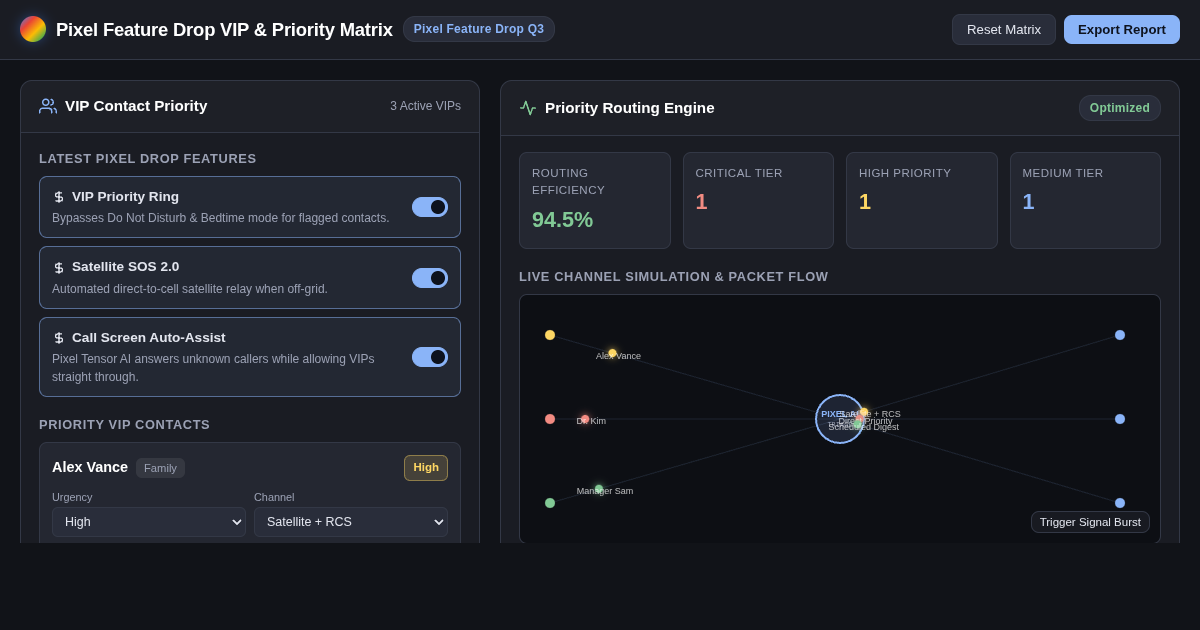This screenshot has height=630, width=1200.
Task: Open the Channel dropdown showing Satellite + RCS
Action: 351,522
